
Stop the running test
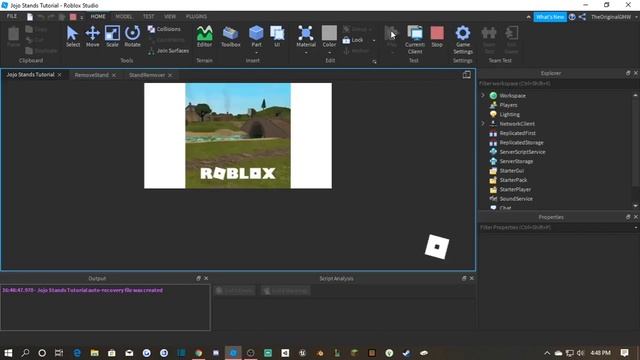437,36
